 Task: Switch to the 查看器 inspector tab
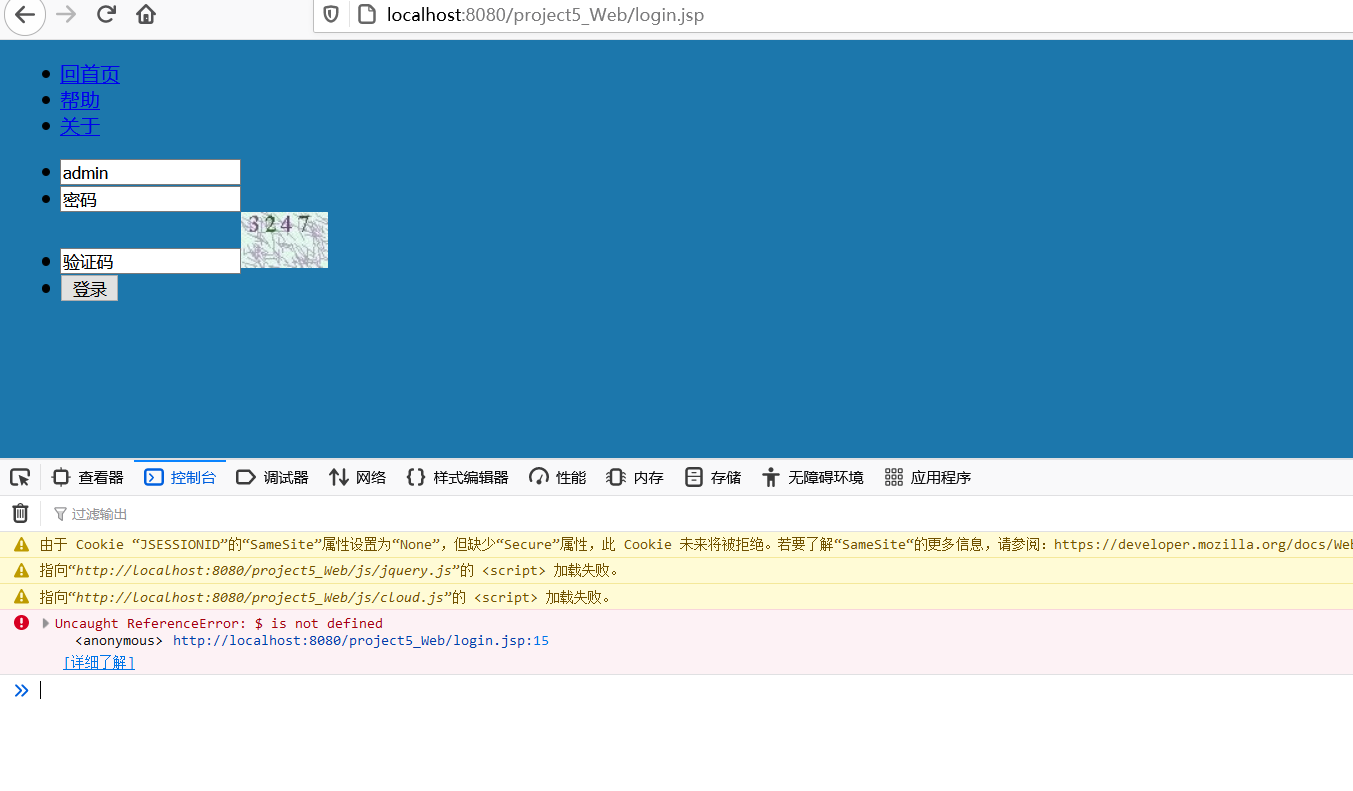click(x=88, y=477)
